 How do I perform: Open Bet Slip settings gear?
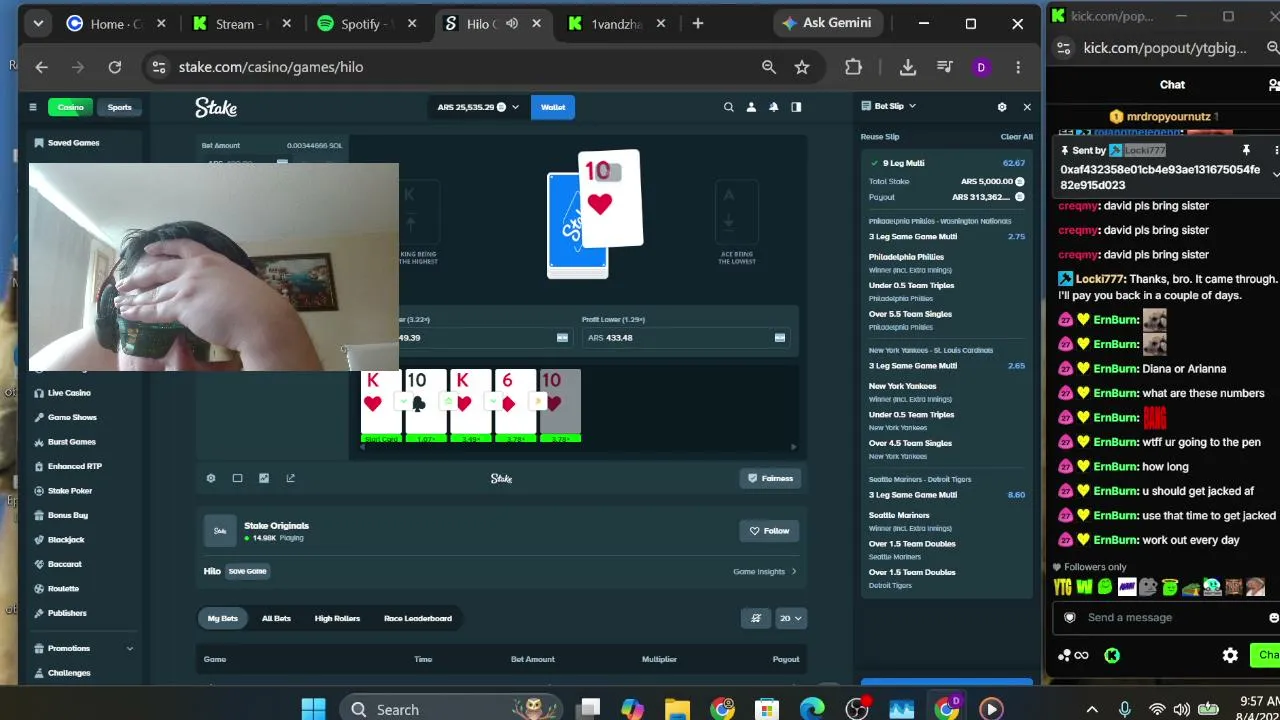[x=1002, y=107]
